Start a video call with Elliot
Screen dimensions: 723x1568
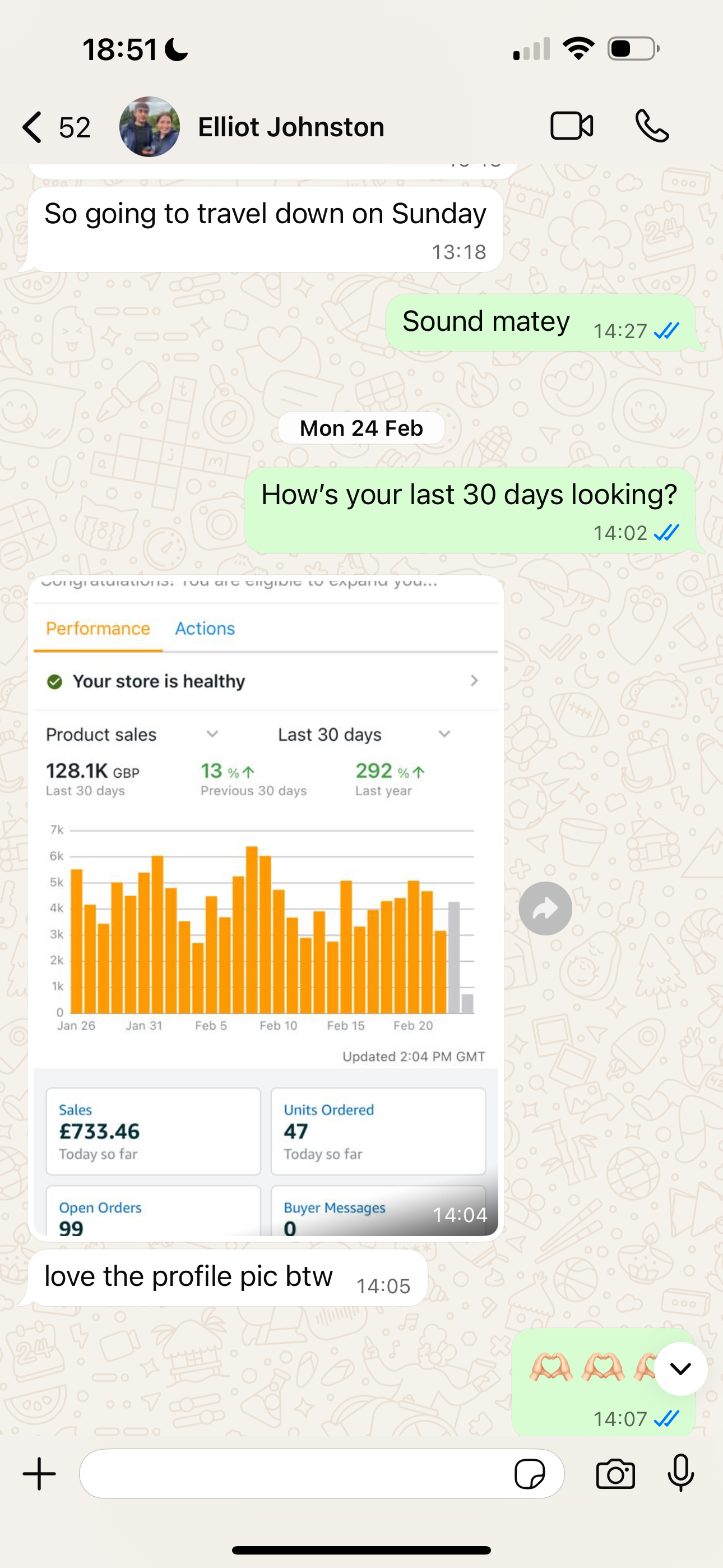572,127
